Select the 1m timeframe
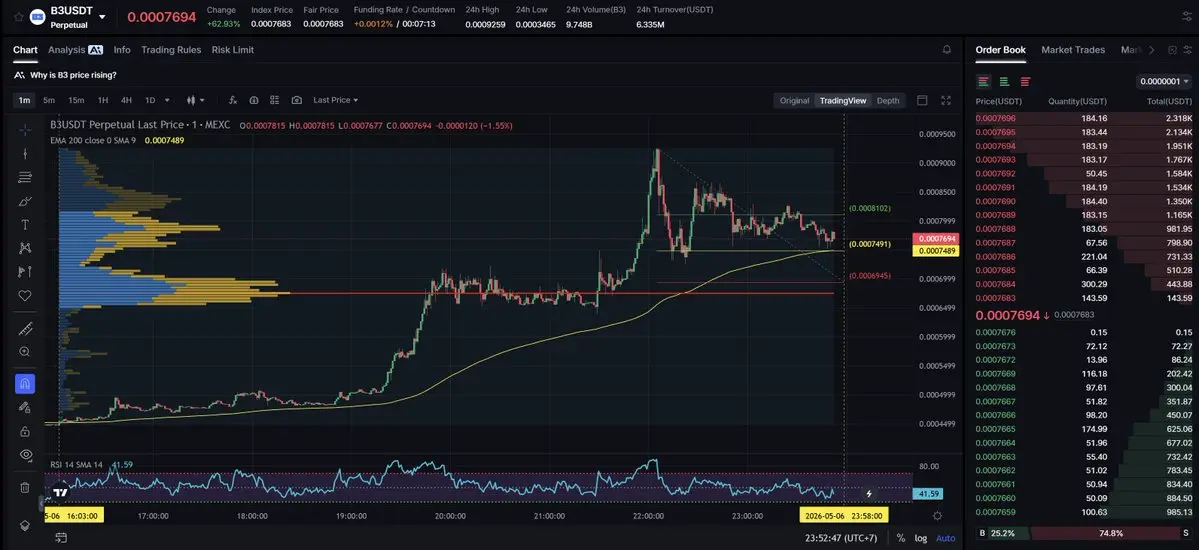This screenshot has width=1199, height=550. click(x=24, y=100)
